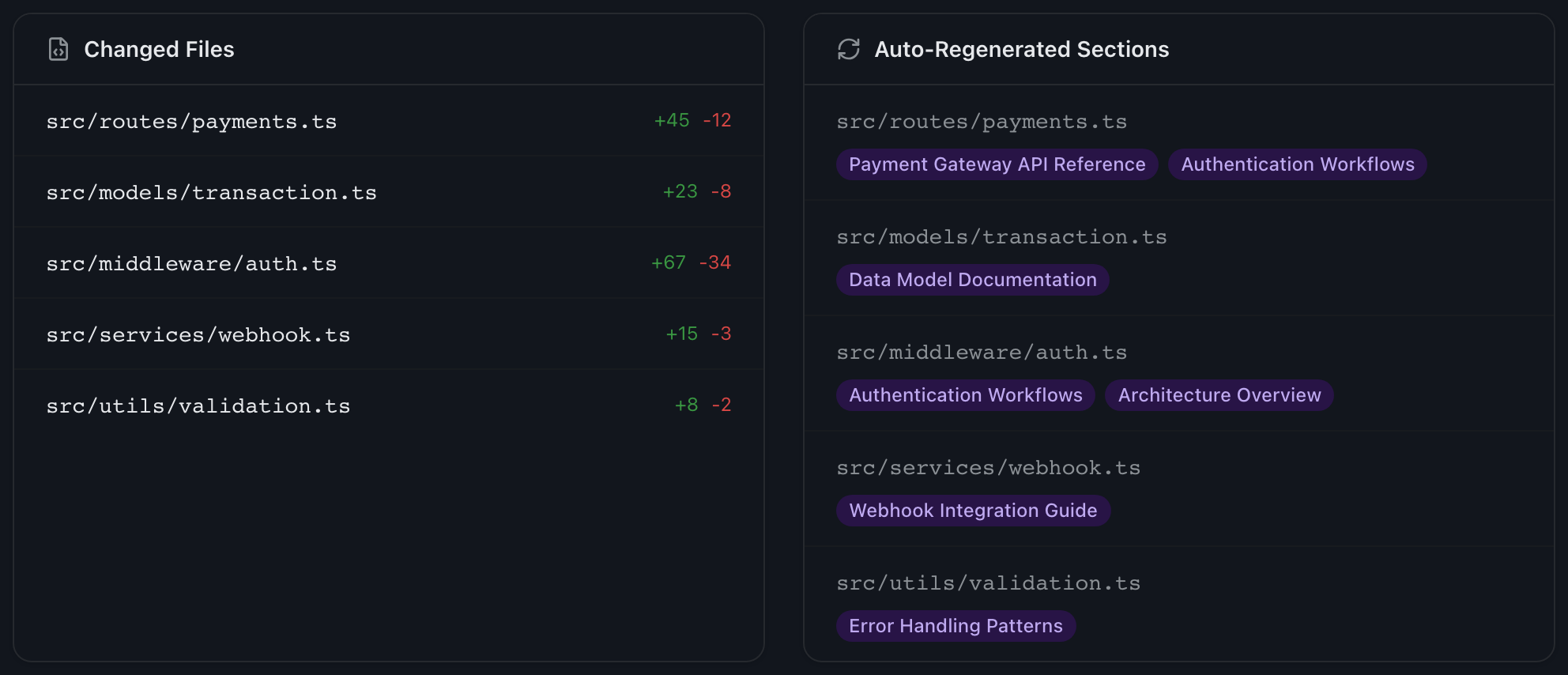Click Authentication Workflows tag under auth.ts

pos(965,395)
